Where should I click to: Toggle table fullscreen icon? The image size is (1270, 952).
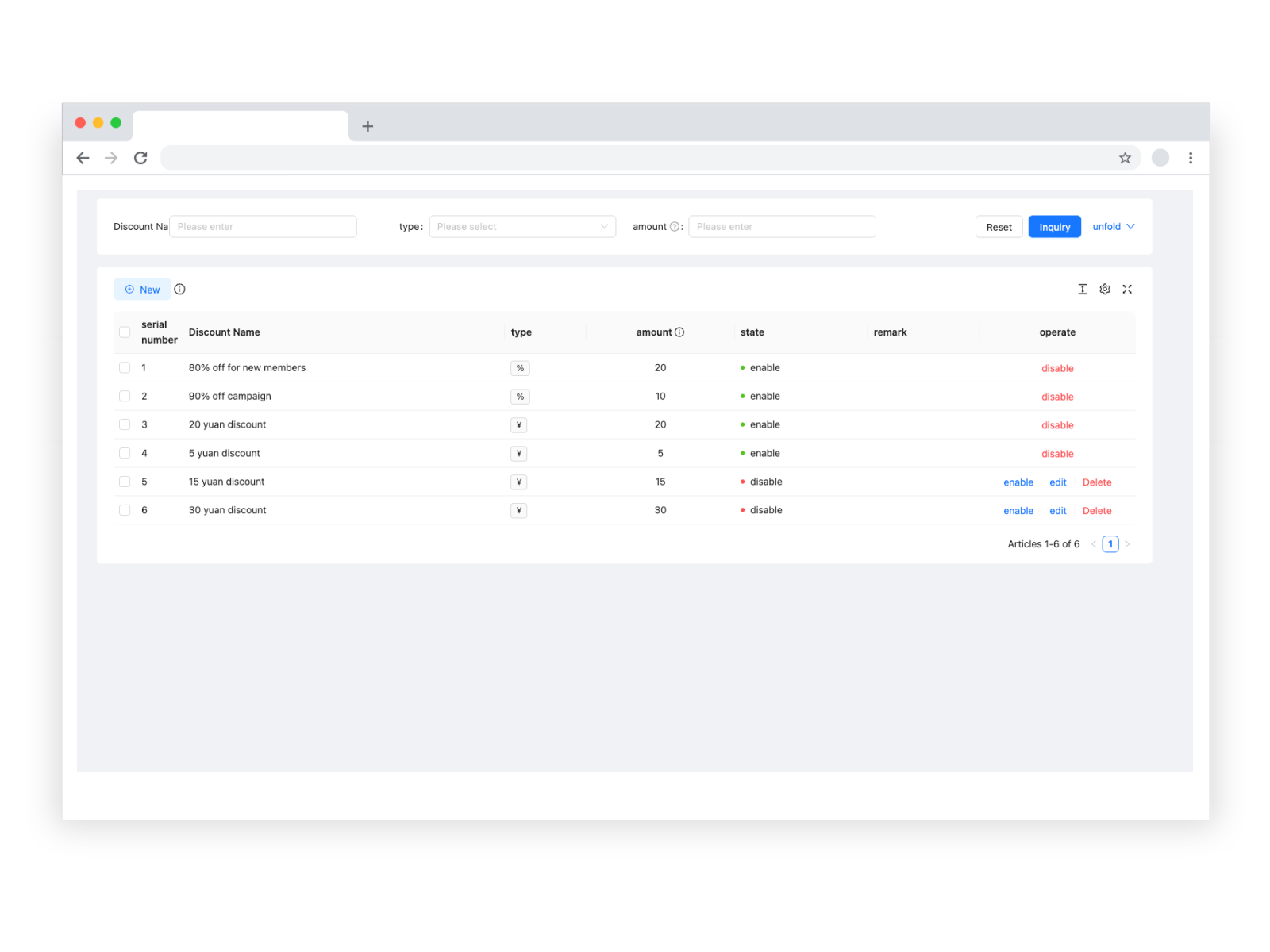[1126, 290]
